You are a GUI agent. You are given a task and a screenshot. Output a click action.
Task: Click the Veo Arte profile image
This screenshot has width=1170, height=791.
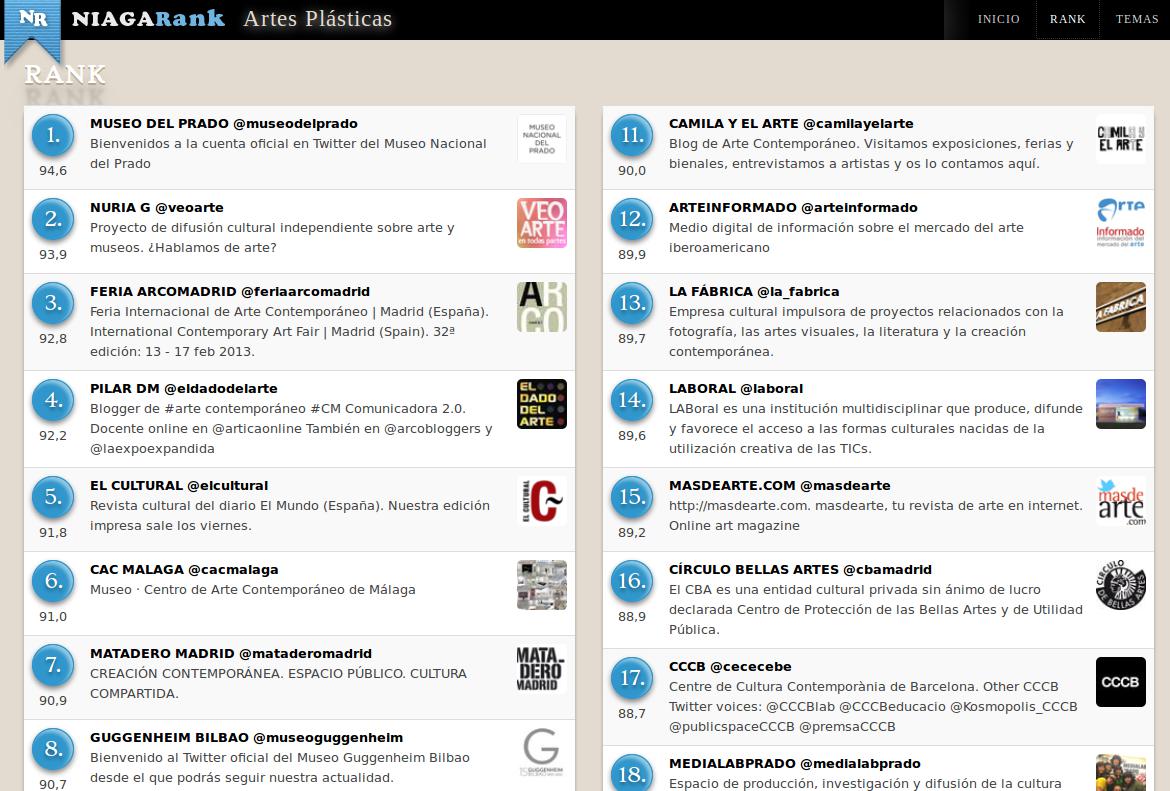[541, 223]
